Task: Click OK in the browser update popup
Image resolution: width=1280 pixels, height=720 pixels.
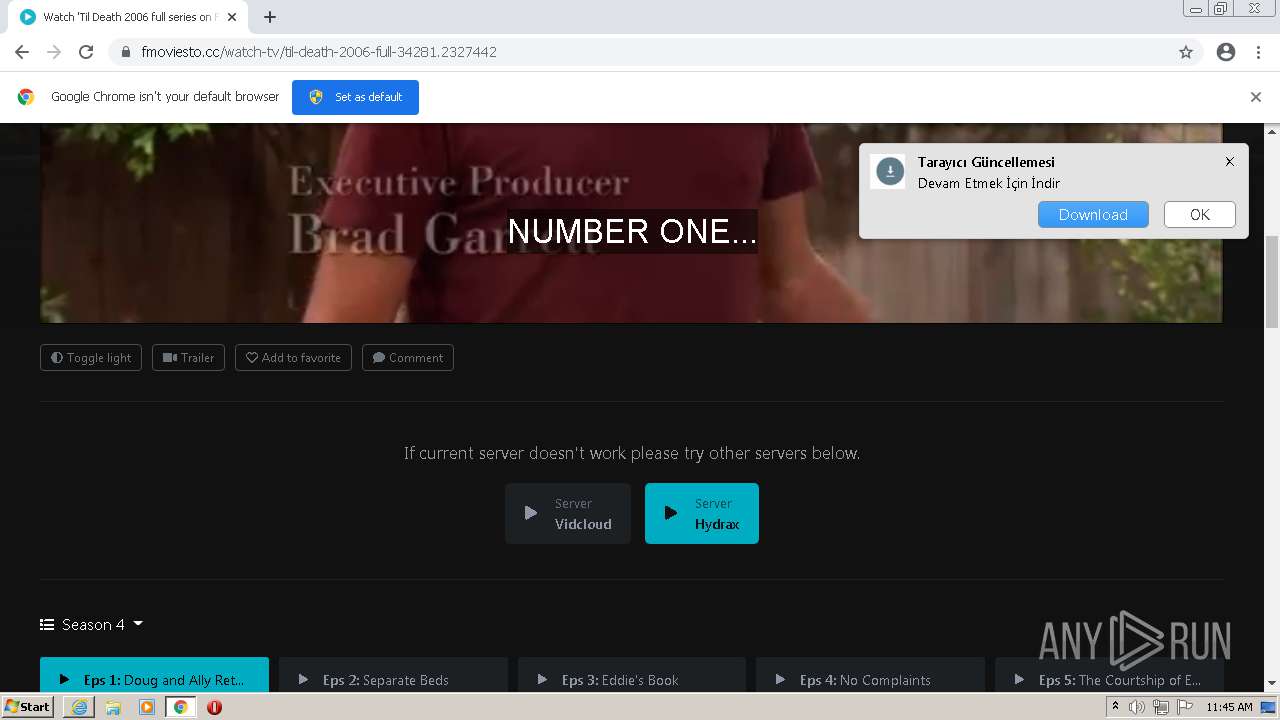Action: (x=1200, y=215)
